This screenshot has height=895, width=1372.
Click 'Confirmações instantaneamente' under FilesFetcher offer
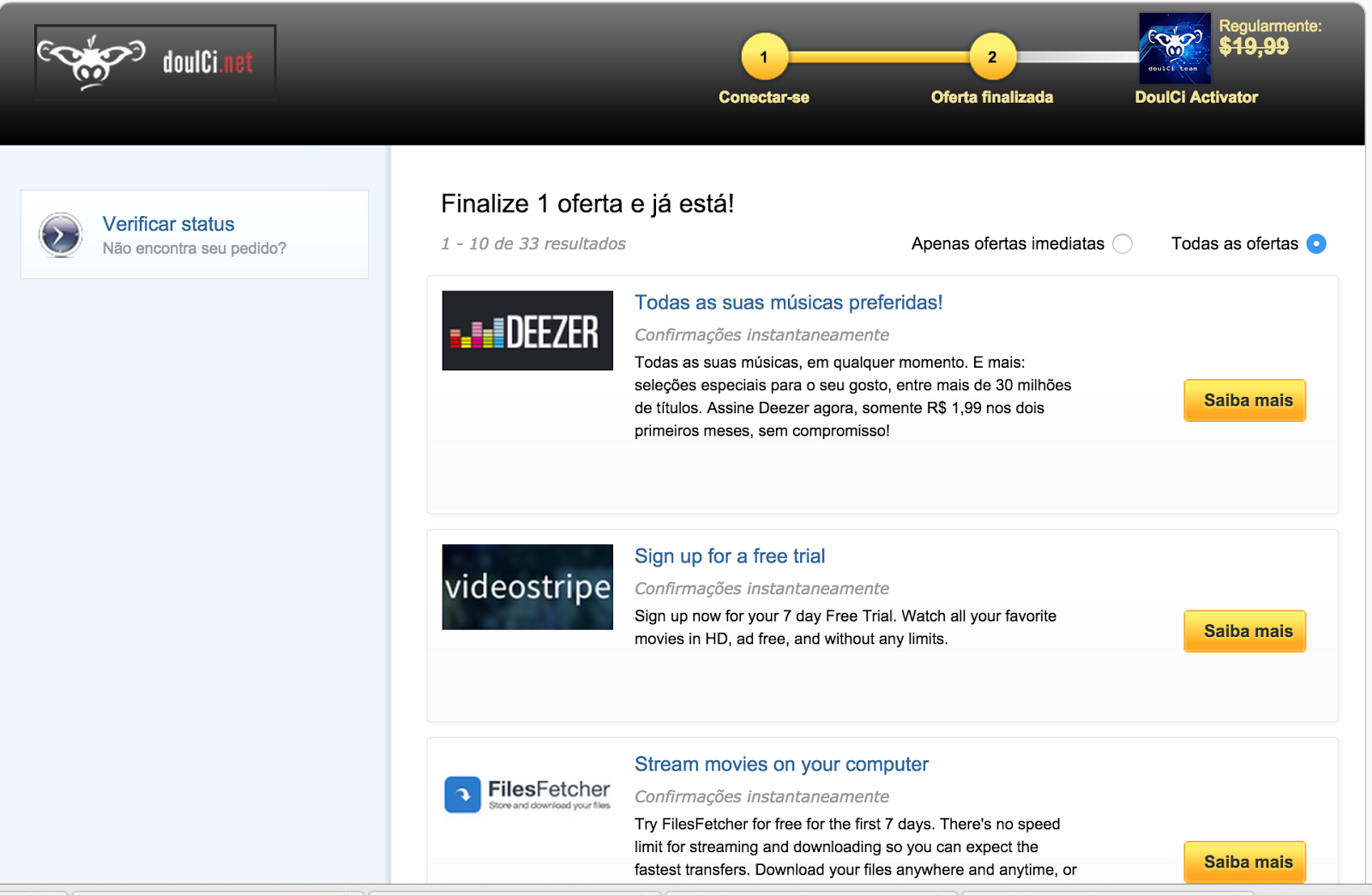point(761,797)
